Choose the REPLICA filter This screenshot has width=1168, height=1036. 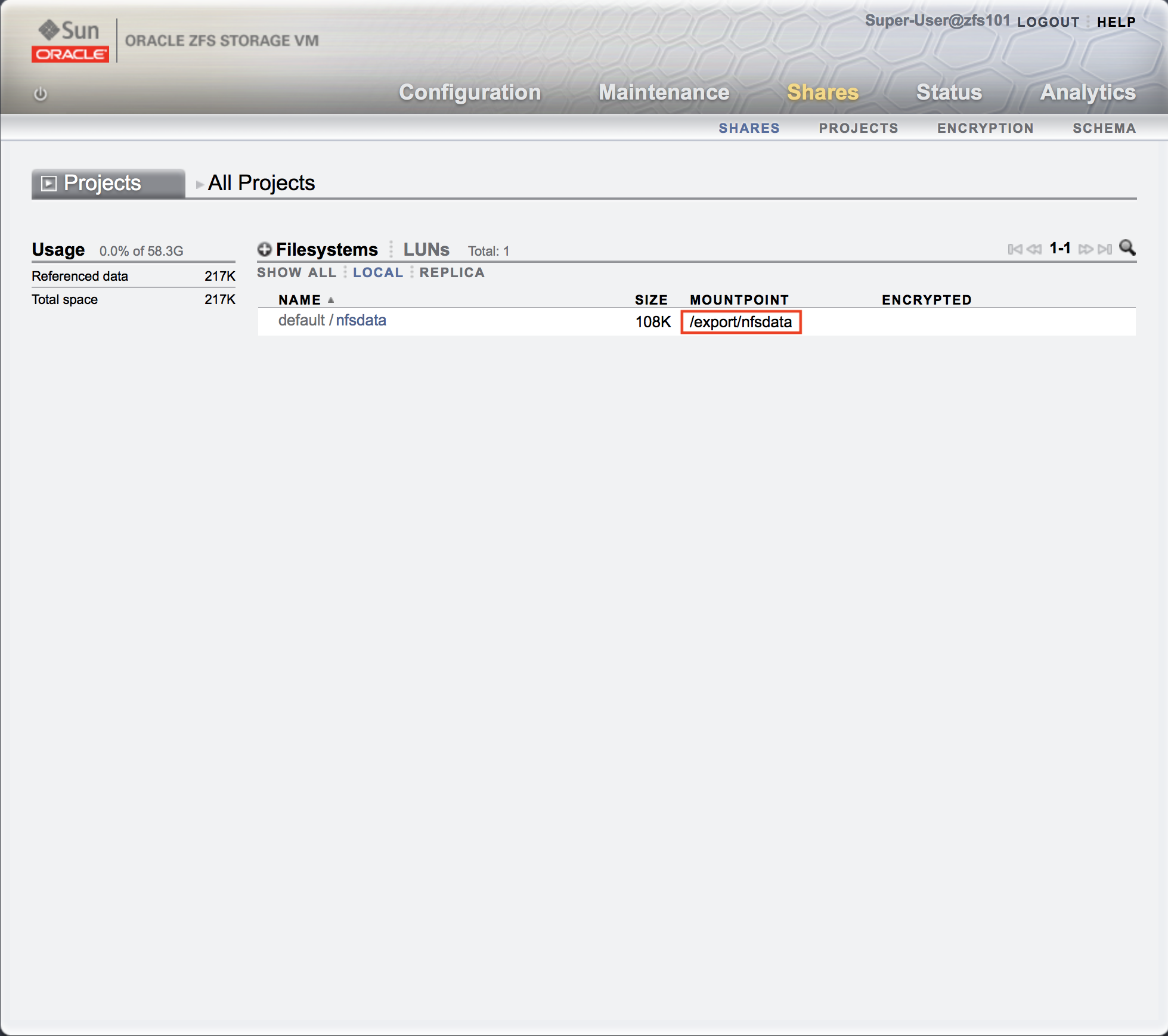point(452,272)
